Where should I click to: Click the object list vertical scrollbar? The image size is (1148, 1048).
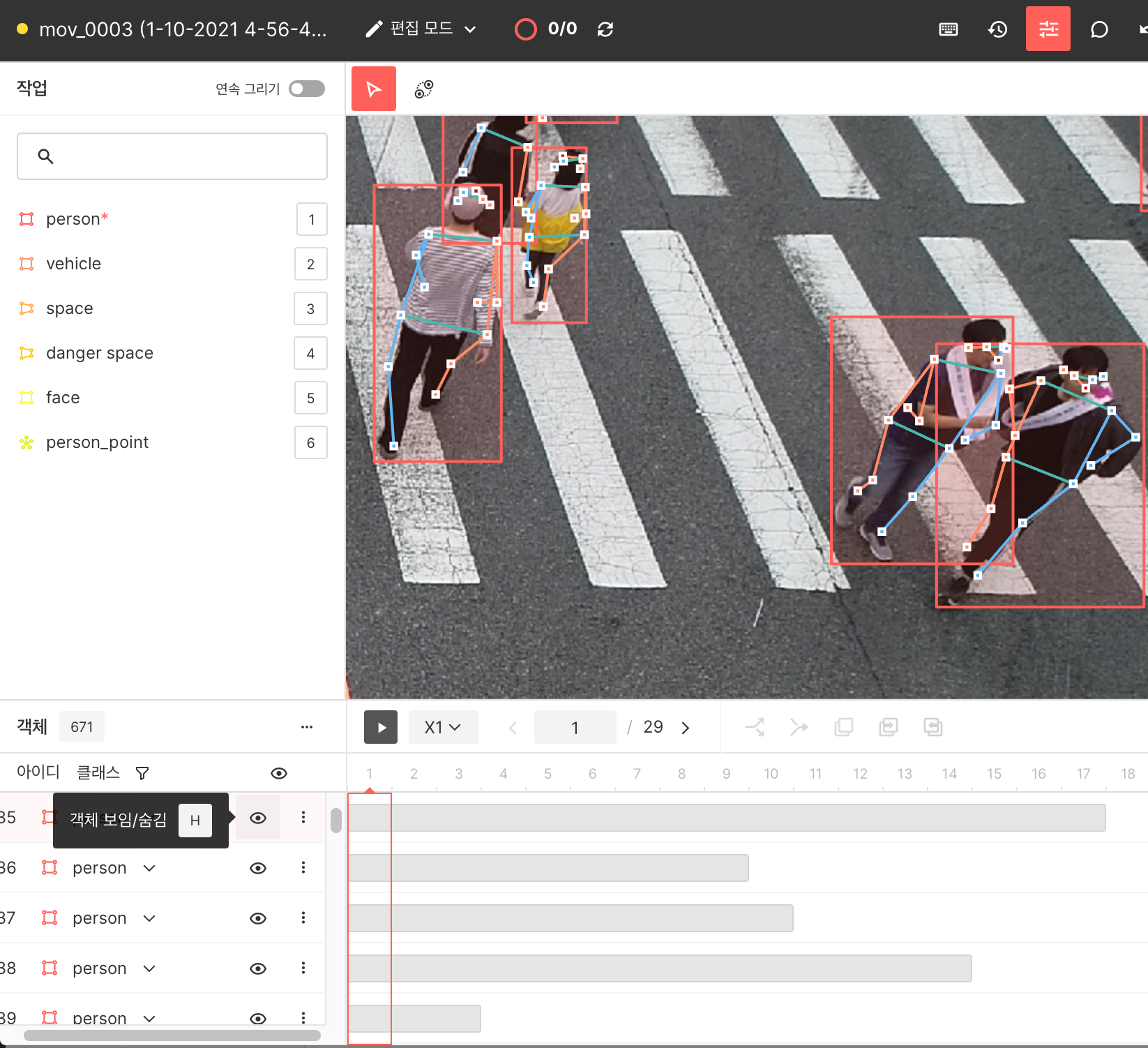pos(336,821)
